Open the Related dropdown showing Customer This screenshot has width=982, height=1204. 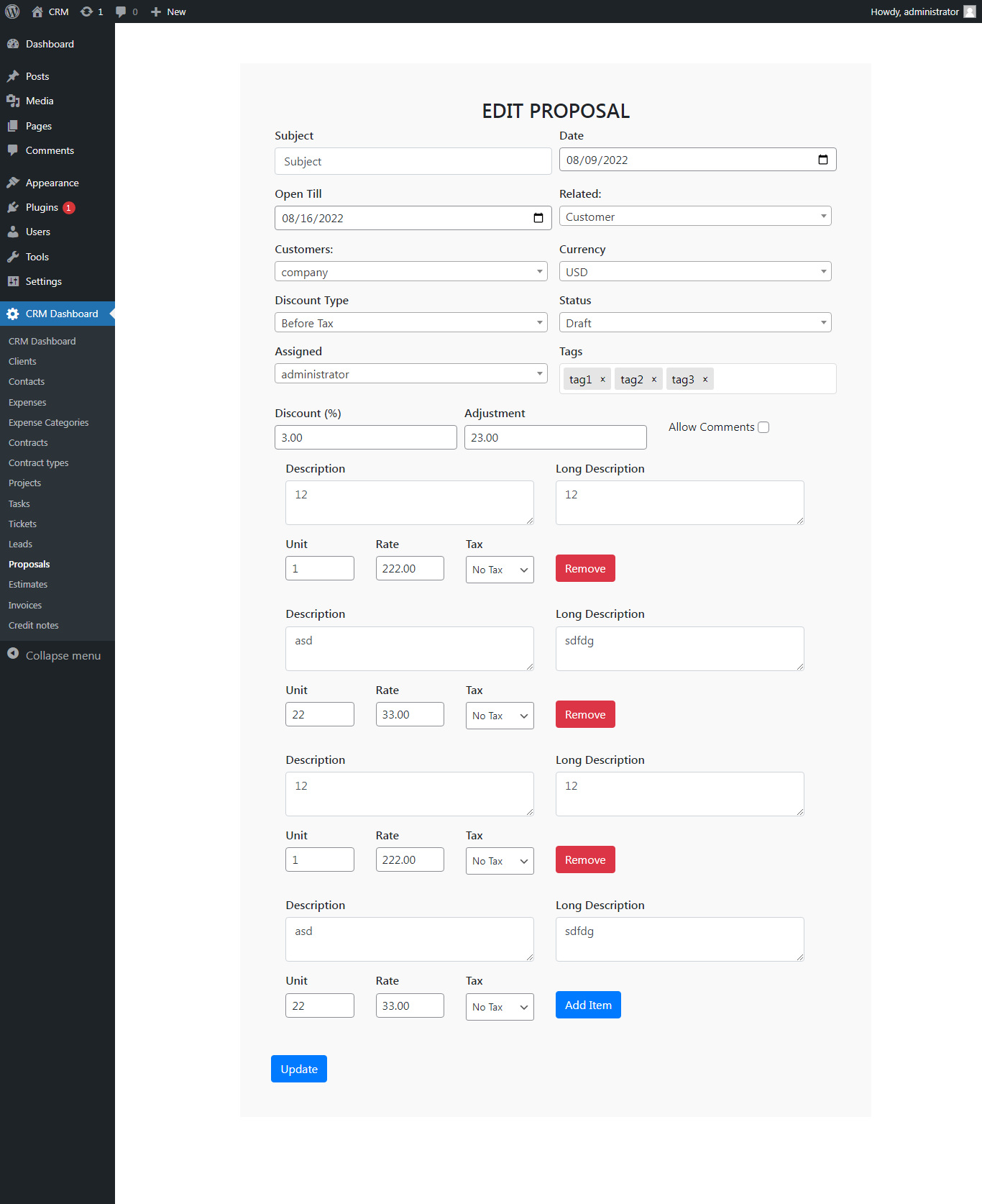click(695, 216)
